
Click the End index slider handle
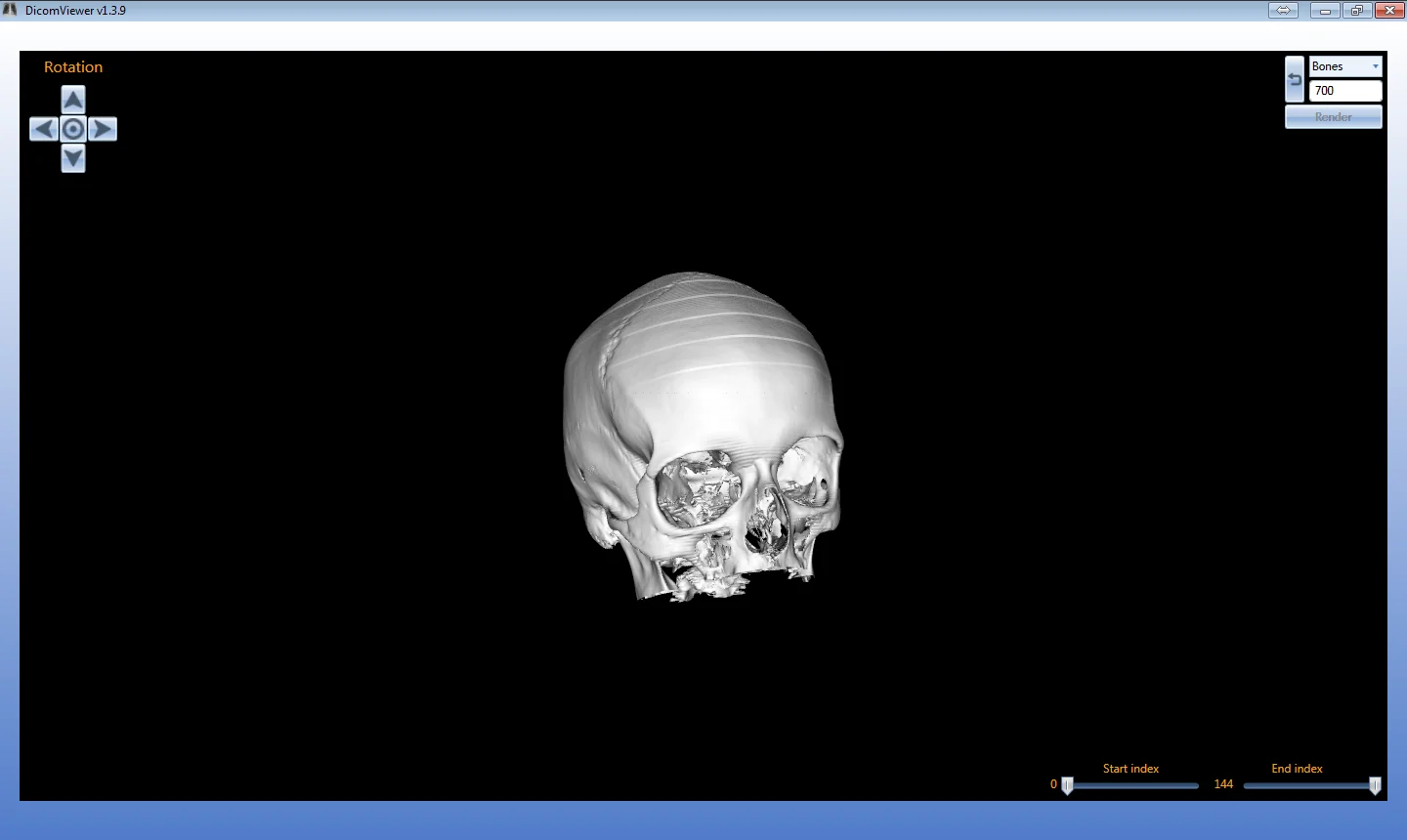[1375, 785]
